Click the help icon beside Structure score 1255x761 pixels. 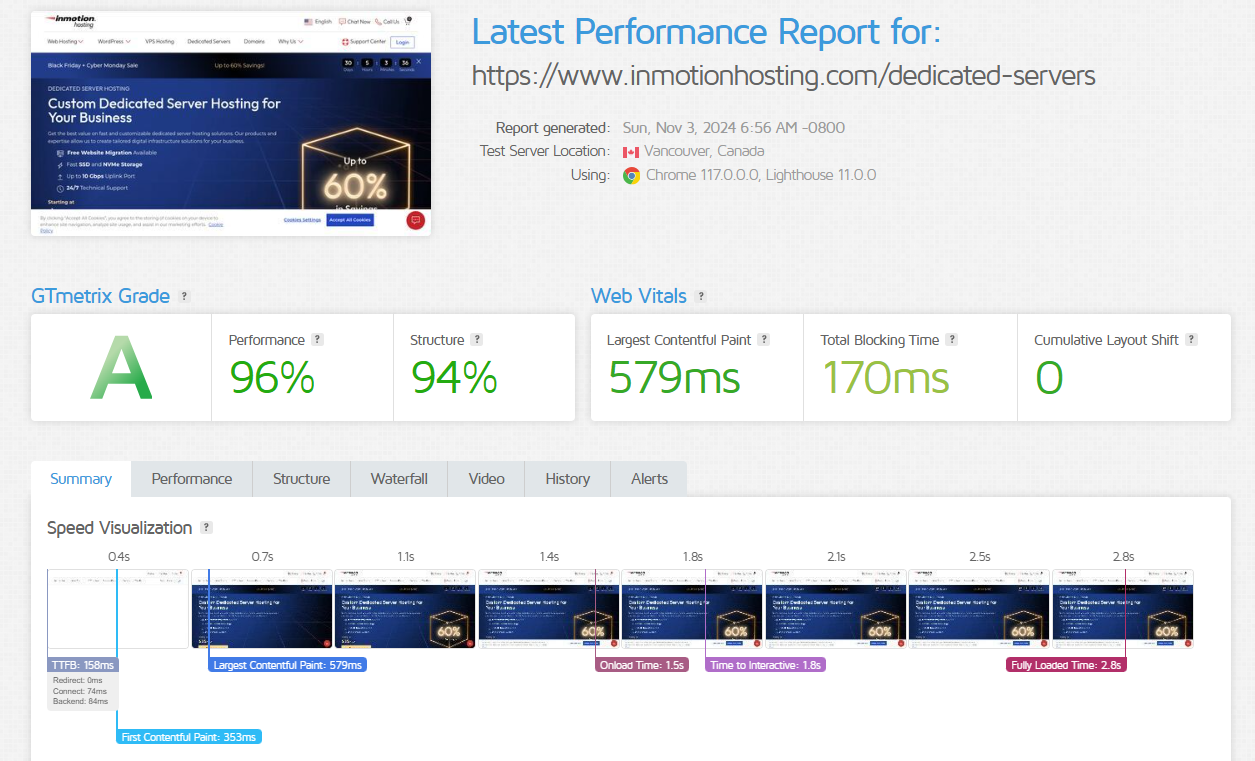pos(477,340)
